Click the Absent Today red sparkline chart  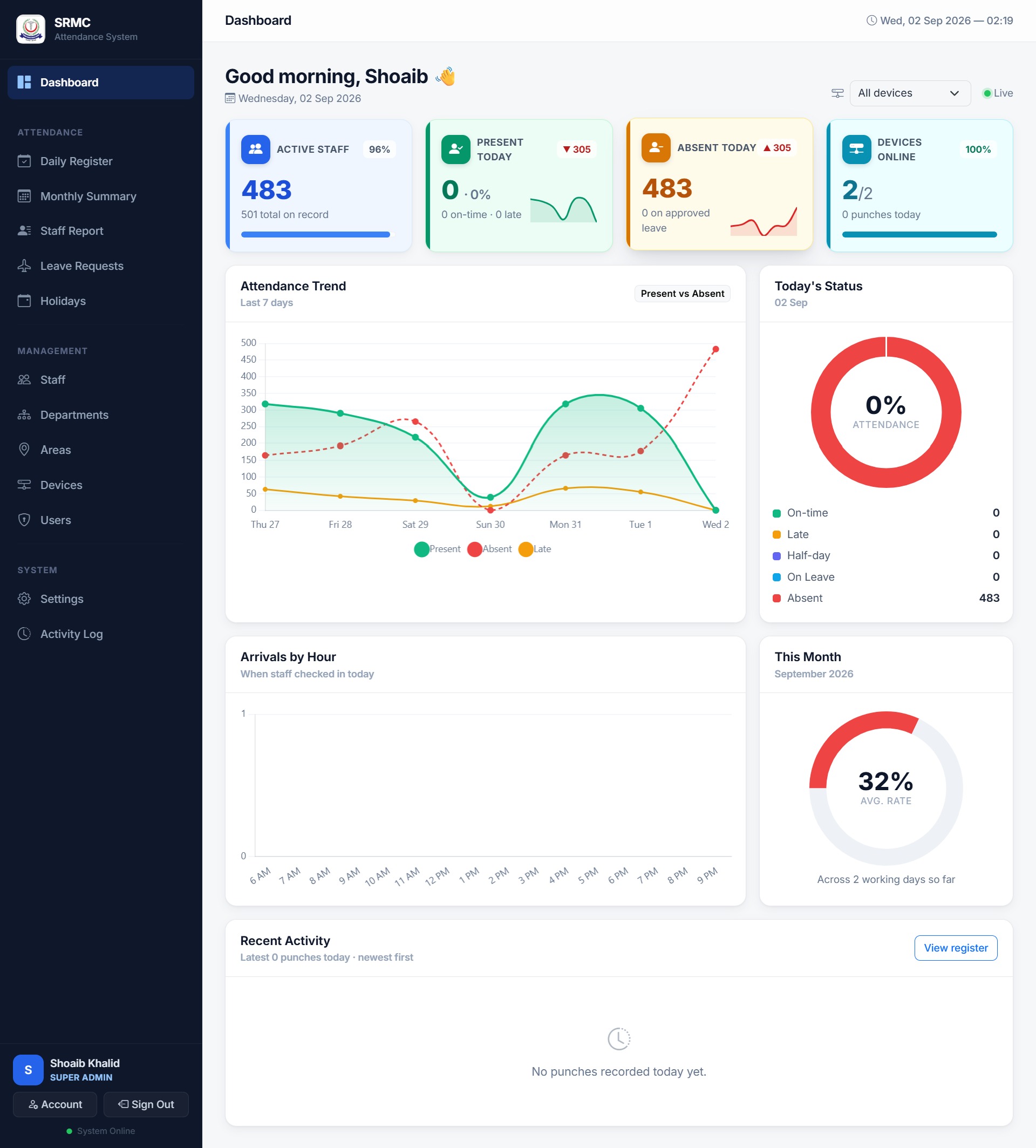pos(764,221)
